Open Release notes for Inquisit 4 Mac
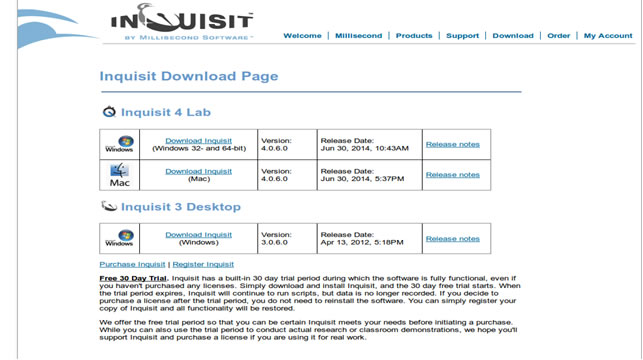 [x=452, y=175]
